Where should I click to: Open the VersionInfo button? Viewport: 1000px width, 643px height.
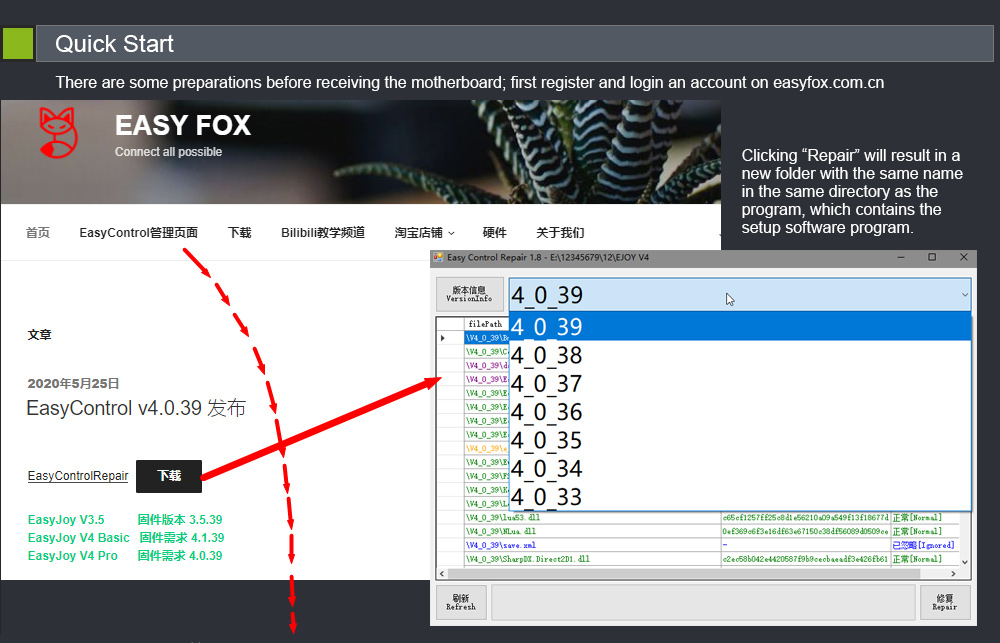coord(469,294)
